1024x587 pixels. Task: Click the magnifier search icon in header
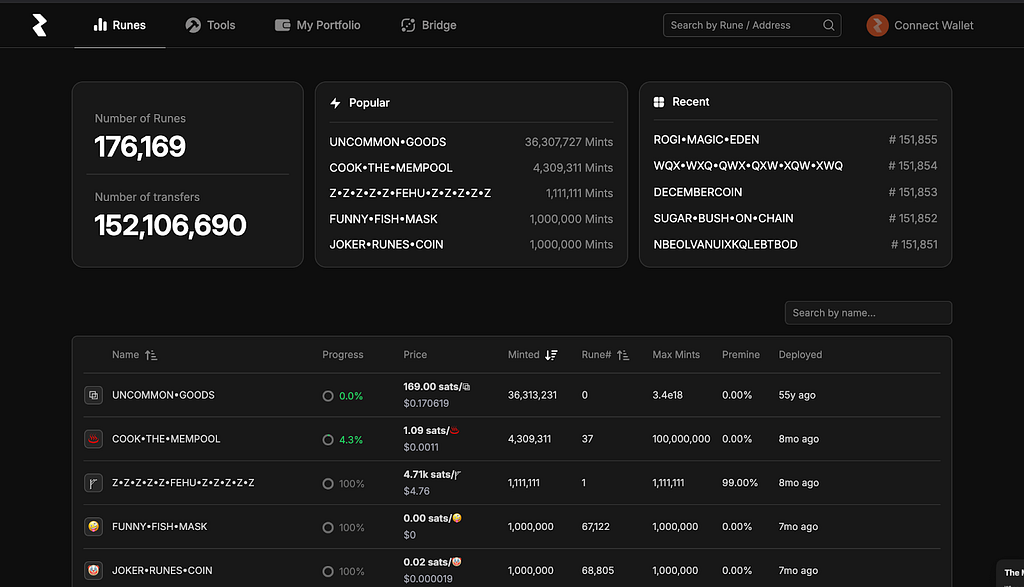pyautogui.click(x=828, y=25)
